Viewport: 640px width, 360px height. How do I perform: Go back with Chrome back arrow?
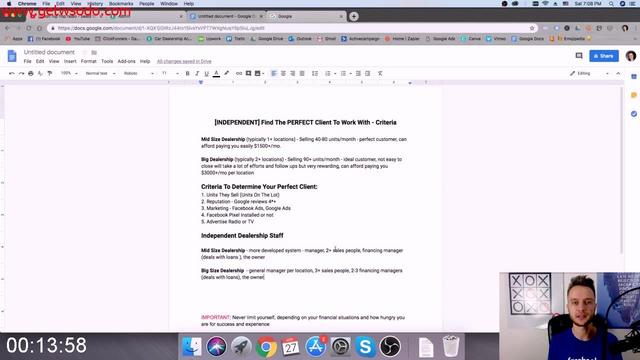(7, 28)
